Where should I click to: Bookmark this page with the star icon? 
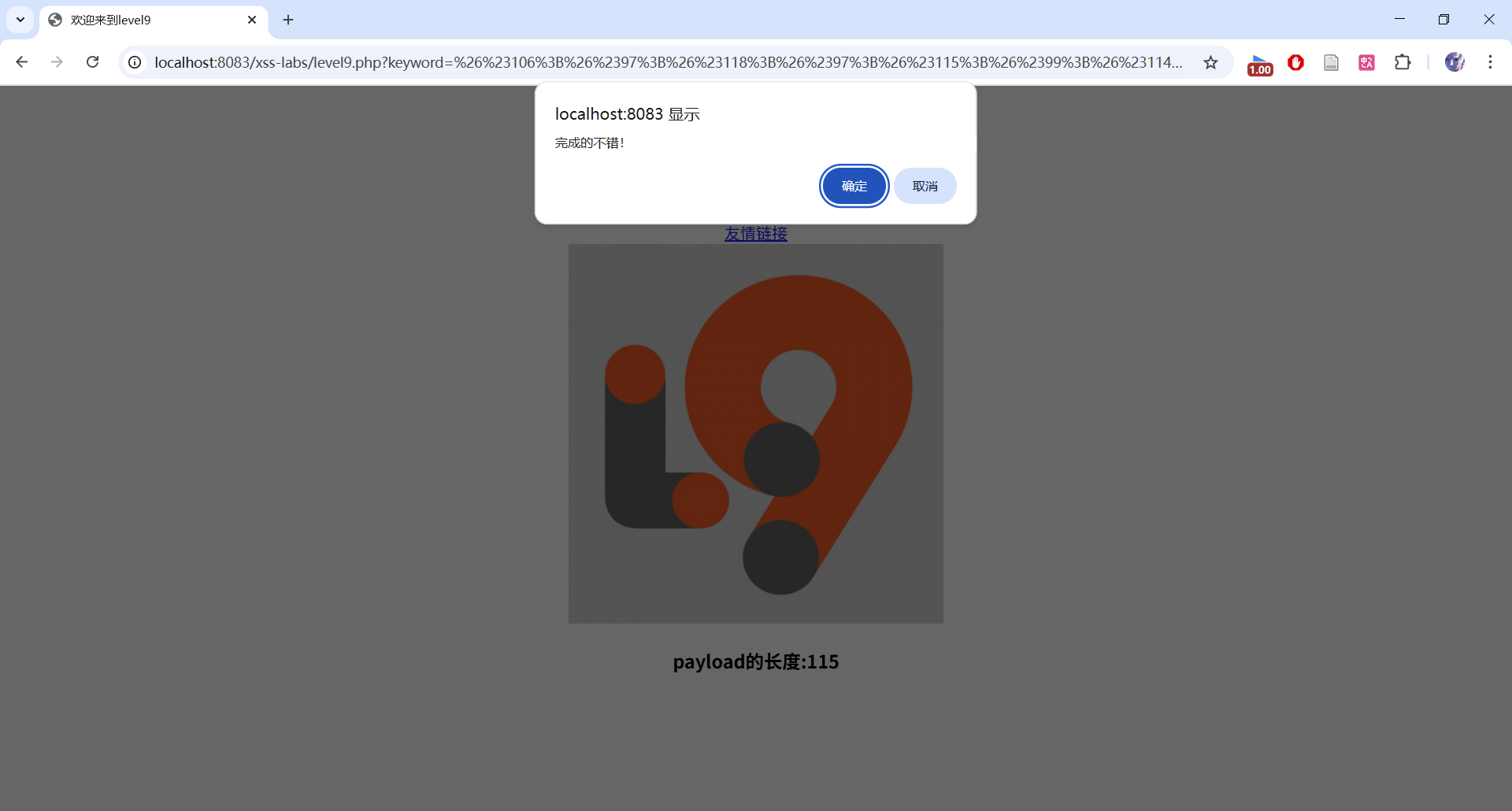(x=1210, y=62)
